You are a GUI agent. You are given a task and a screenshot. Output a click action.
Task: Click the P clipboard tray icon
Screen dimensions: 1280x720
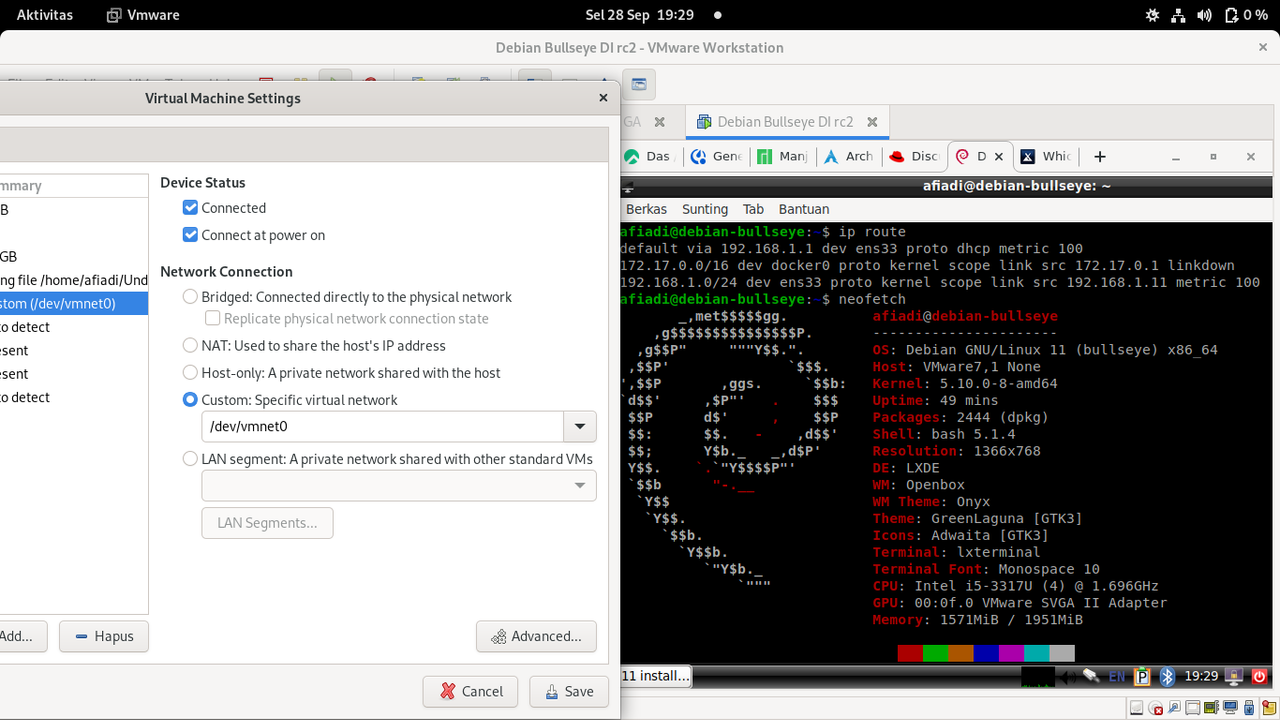point(1142,677)
